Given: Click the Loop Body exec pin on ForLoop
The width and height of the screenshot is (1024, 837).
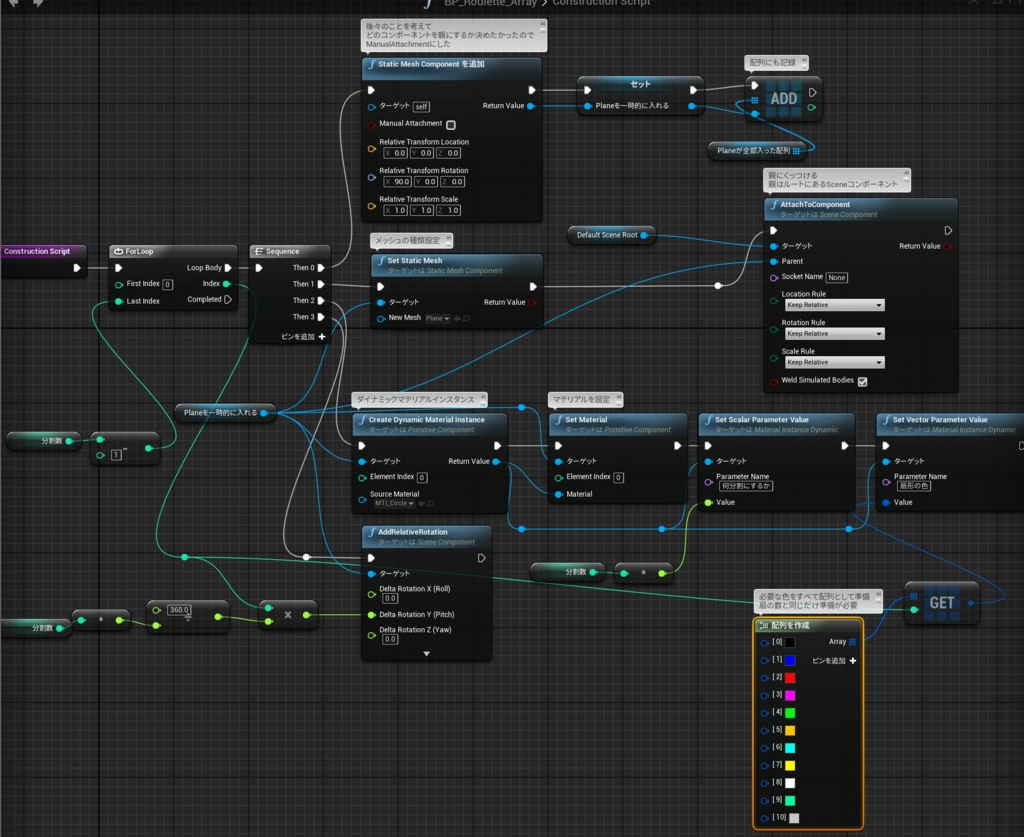Looking at the screenshot, I should point(228,268).
